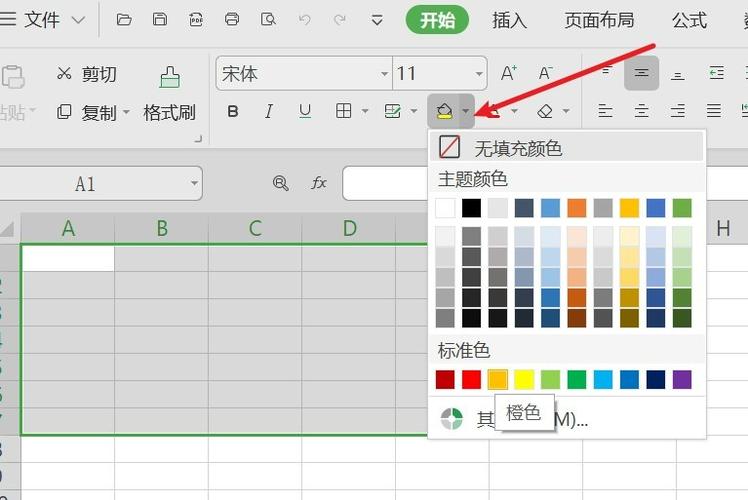Image resolution: width=748 pixels, height=500 pixels.
Task: Switch to the 公式 tab
Action: click(689, 20)
